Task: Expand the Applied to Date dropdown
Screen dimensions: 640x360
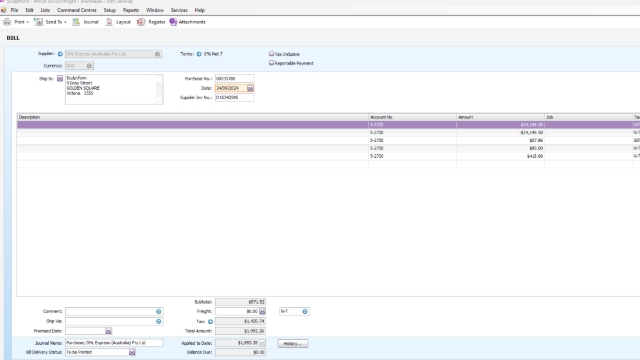Action: 262,343
